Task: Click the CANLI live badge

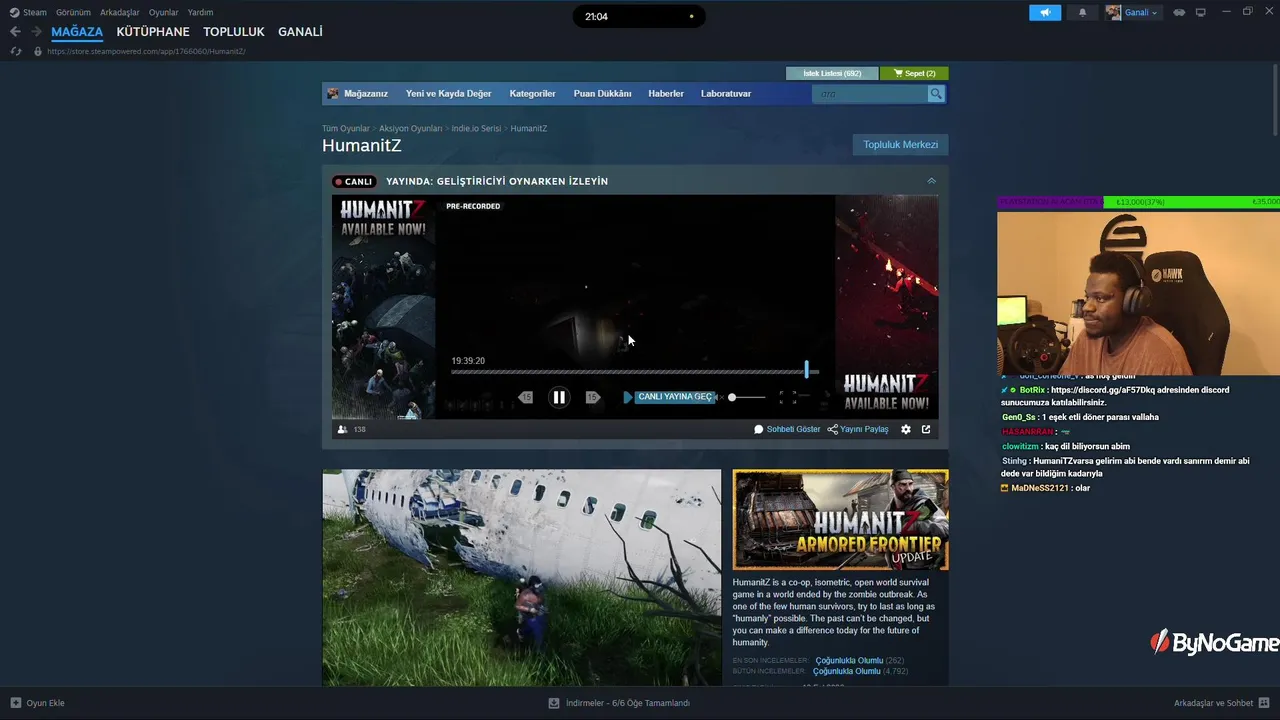Action: click(x=353, y=182)
